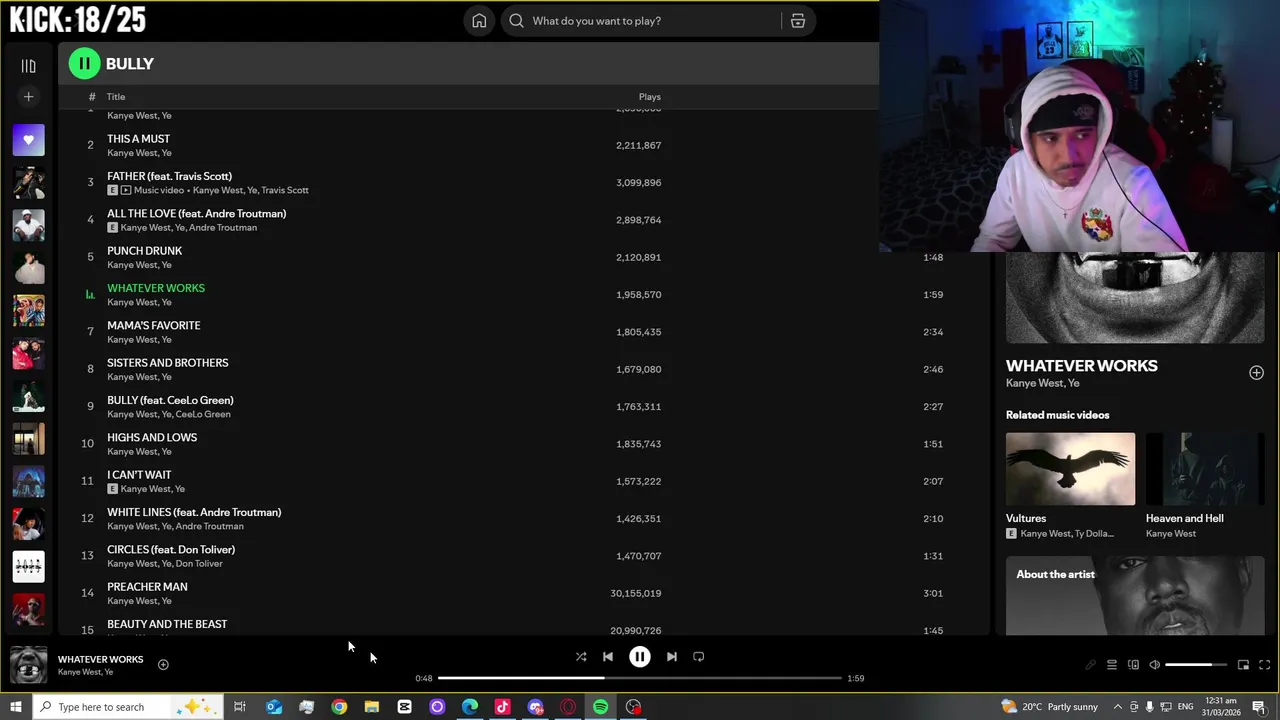The height and width of the screenshot is (720, 1280).
Task: Select the track I CAN'T WAIT
Action: (x=139, y=475)
